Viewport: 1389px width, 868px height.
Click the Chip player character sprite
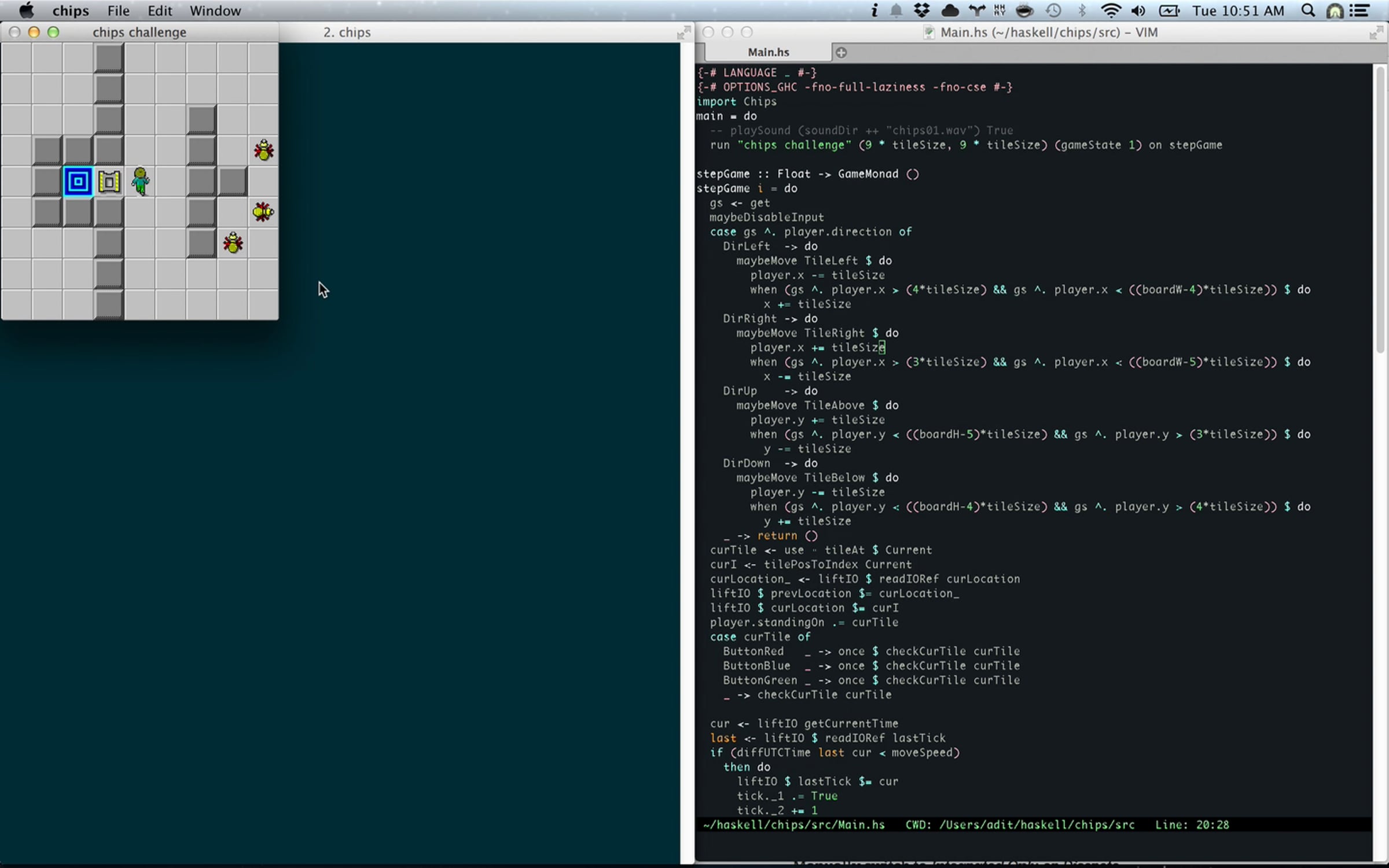[x=140, y=181]
